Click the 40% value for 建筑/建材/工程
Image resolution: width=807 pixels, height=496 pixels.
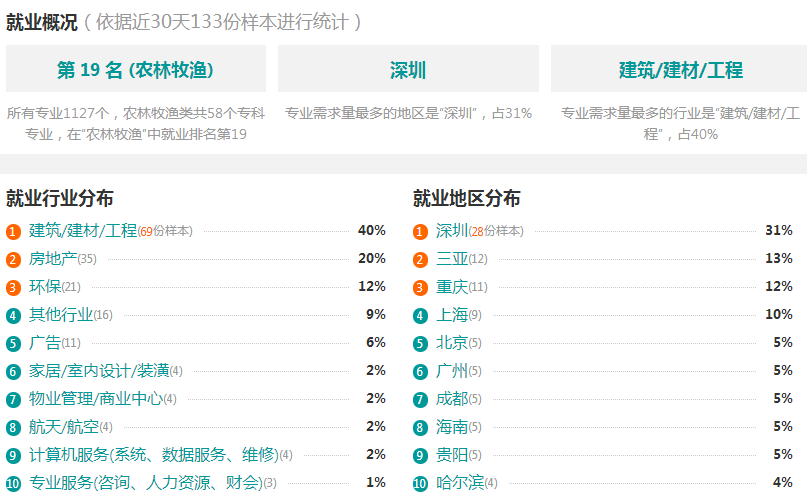[x=372, y=231]
